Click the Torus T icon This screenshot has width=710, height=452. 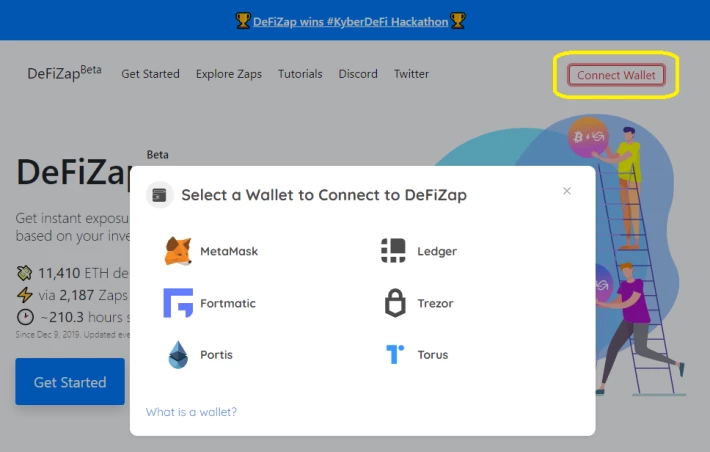[395, 354]
